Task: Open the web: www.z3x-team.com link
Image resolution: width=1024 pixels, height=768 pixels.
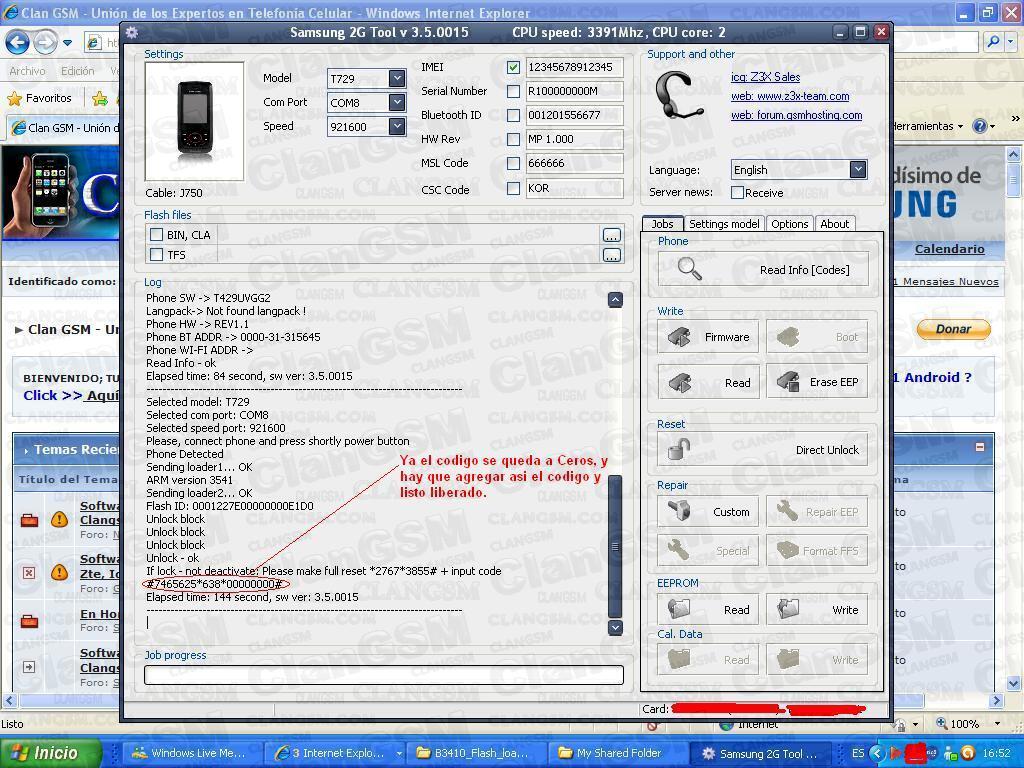Action: click(x=790, y=96)
